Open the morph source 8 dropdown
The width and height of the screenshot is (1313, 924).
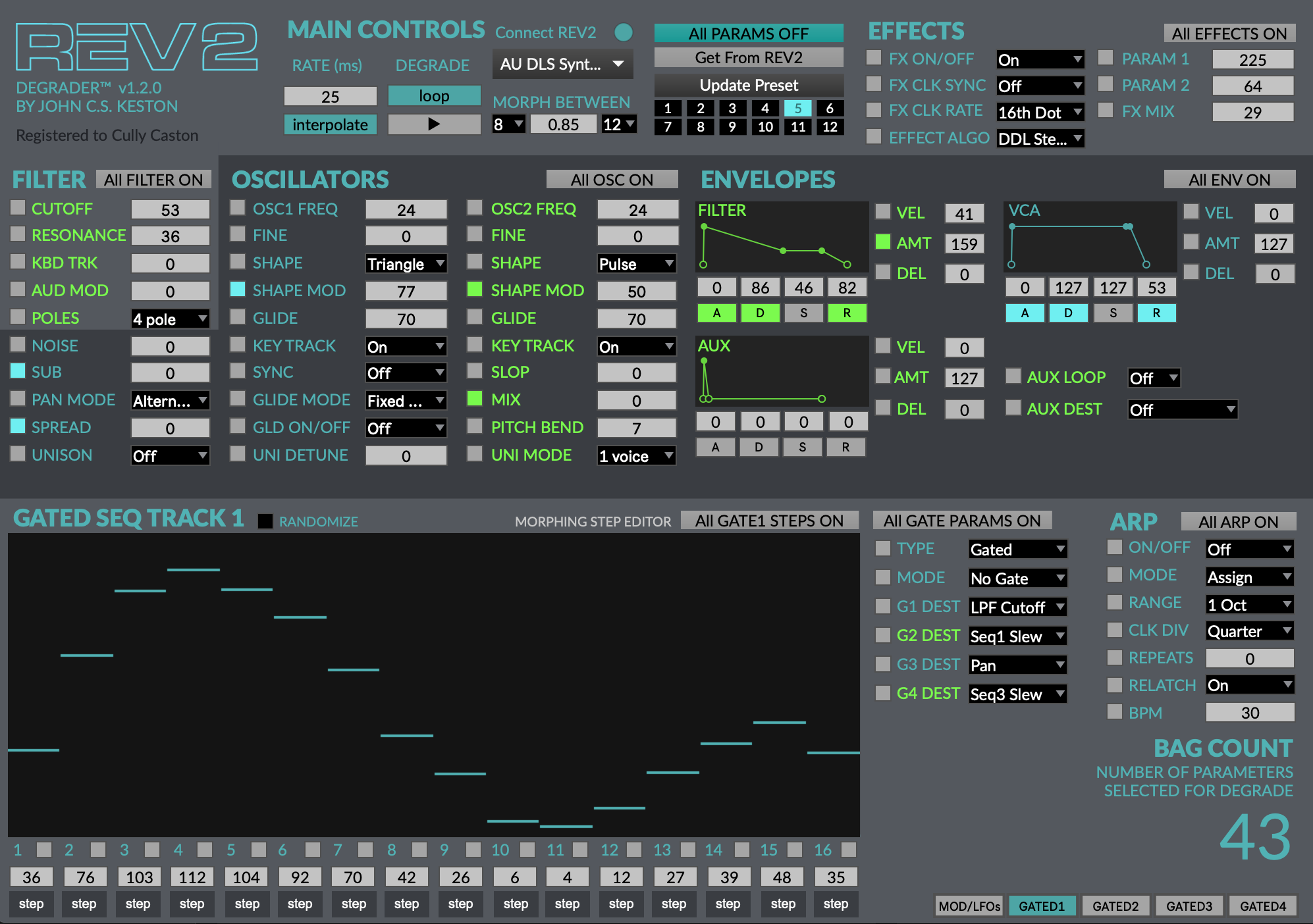coord(508,124)
